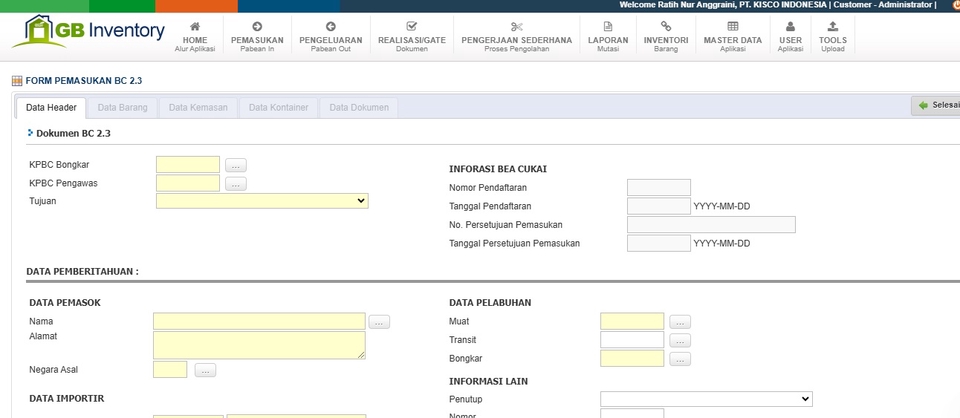
Task: Switch to the Data Kemasan tab
Action: pos(198,108)
